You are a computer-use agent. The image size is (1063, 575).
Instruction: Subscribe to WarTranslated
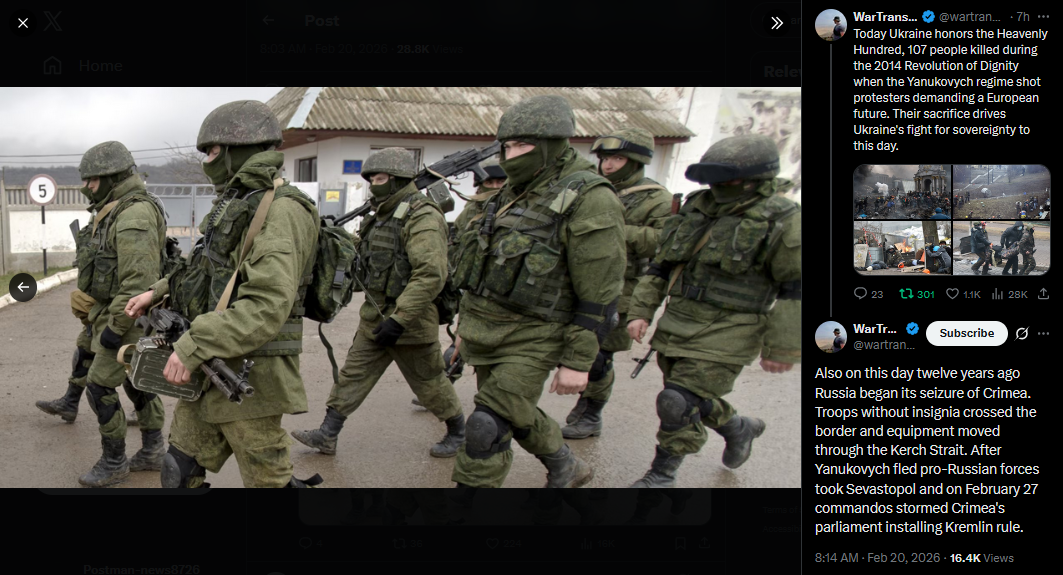pyautogui.click(x=966, y=334)
